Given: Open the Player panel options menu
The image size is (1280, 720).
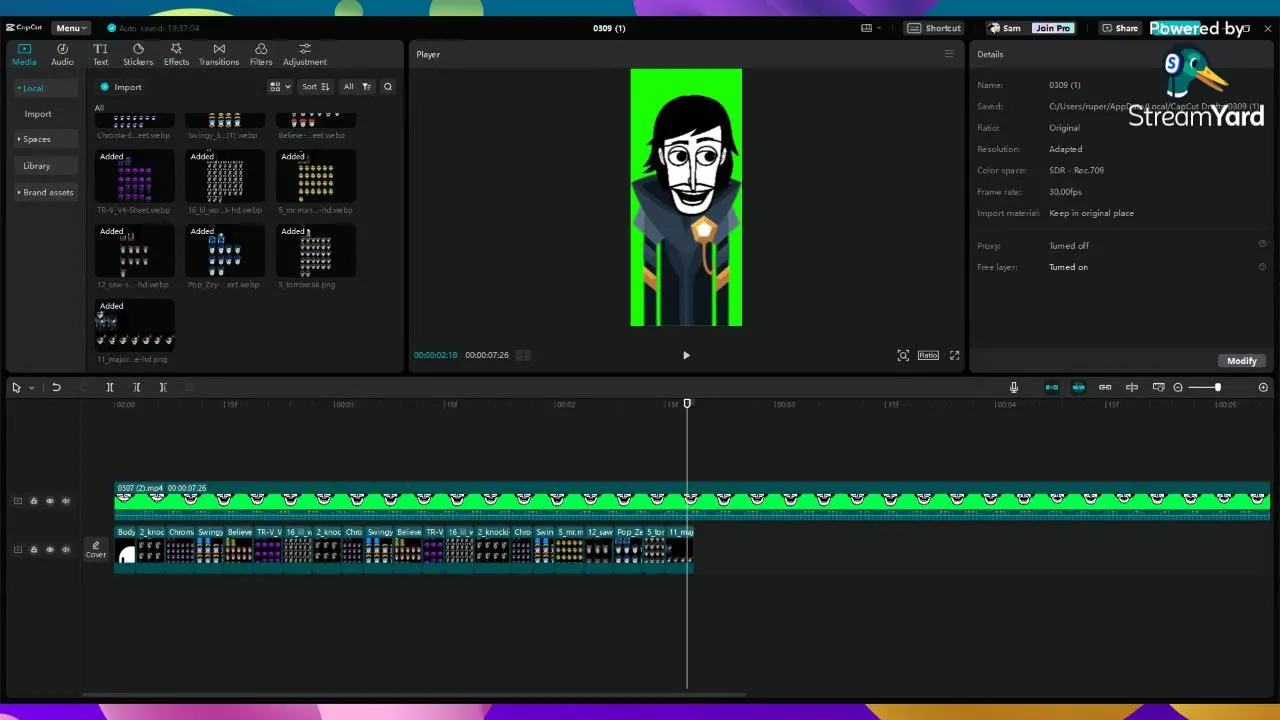Looking at the screenshot, I should (x=949, y=54).
